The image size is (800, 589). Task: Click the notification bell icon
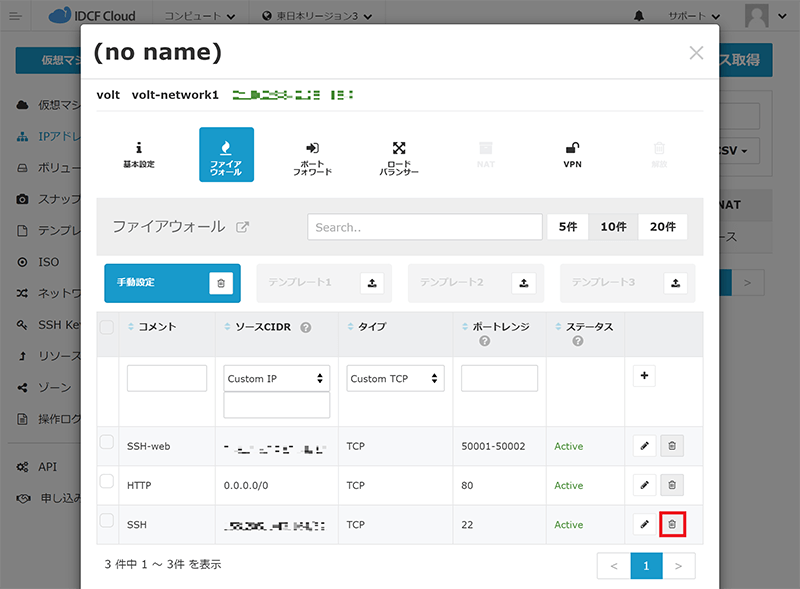[x=640, y=17]
